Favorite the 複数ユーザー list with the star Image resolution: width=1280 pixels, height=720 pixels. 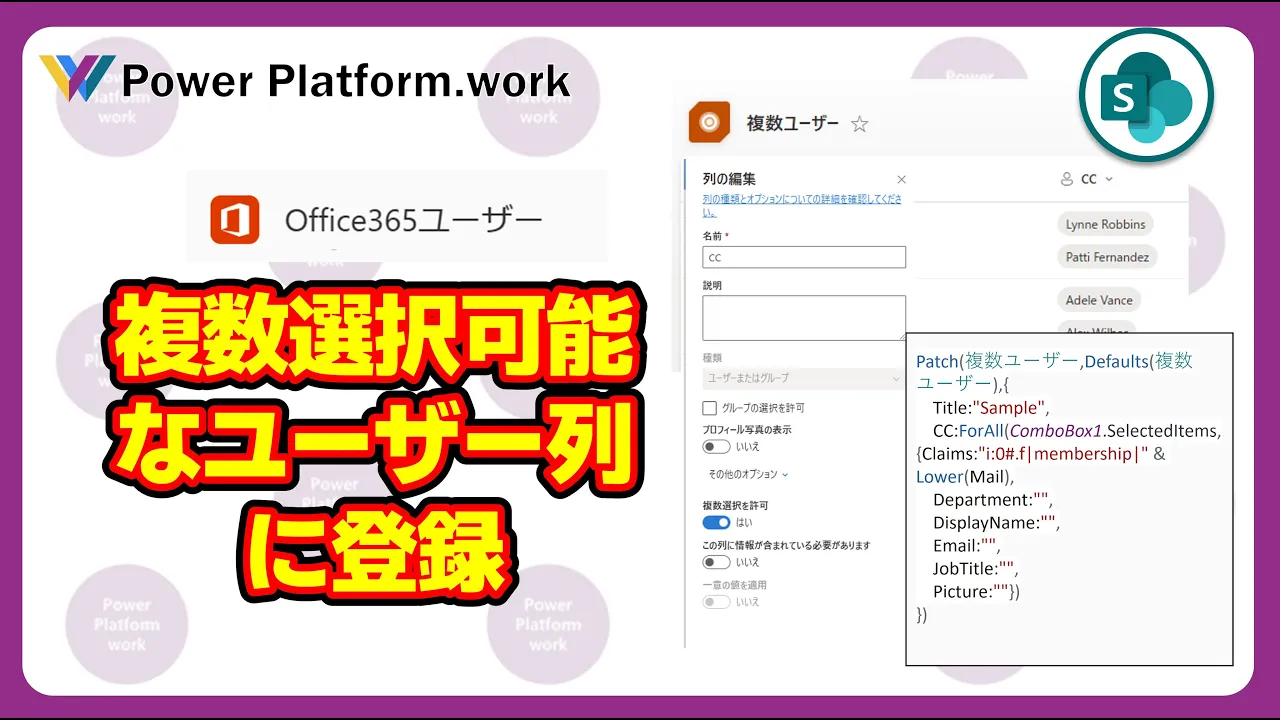click(859, 124)
